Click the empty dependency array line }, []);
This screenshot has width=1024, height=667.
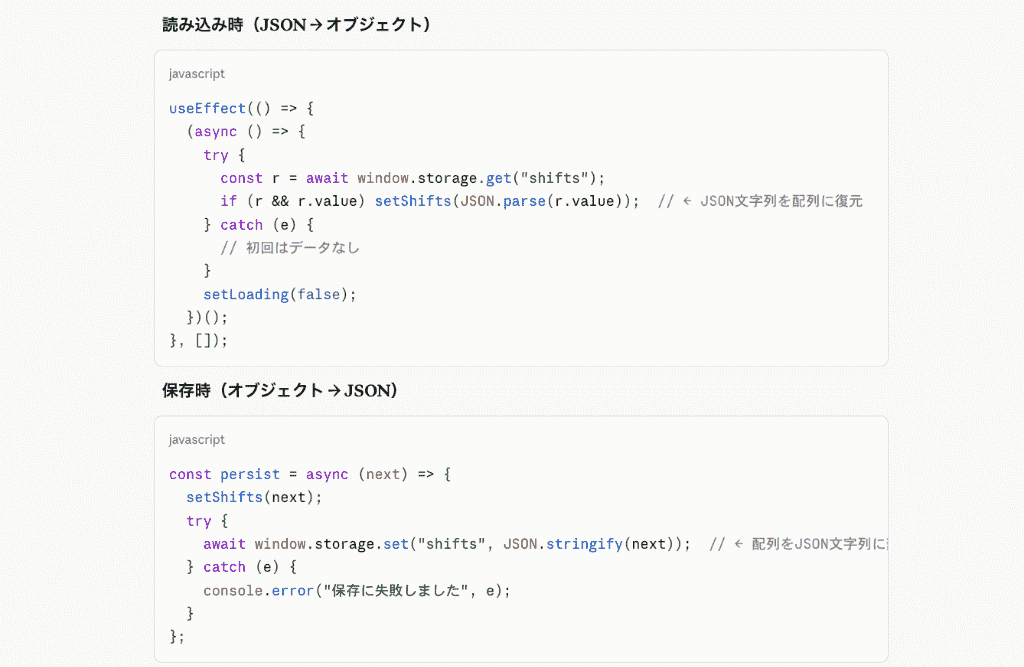click(199, 340)
